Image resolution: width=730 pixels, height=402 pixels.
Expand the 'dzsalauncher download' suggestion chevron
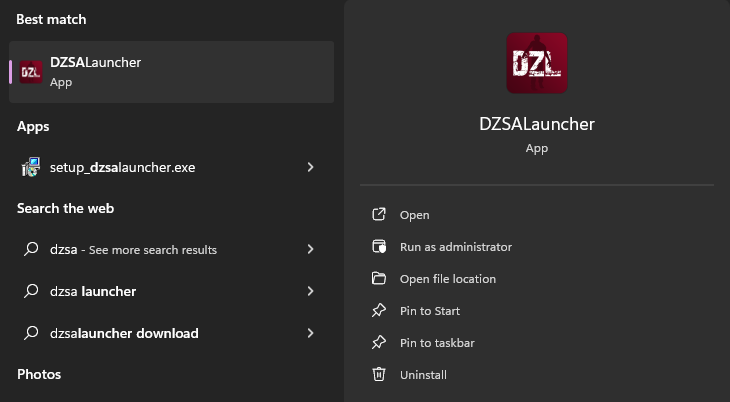[311, 333]
